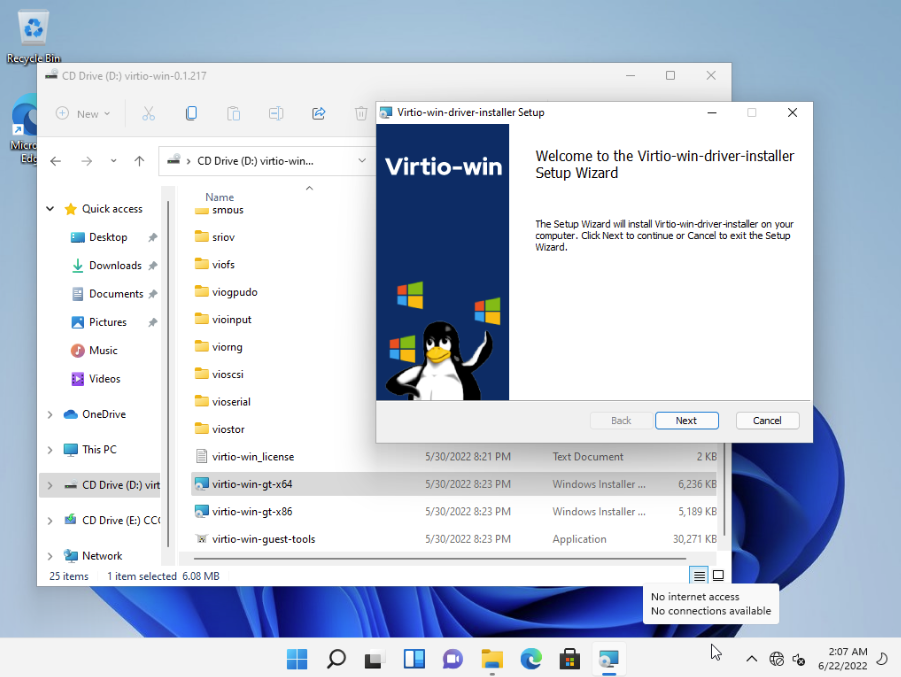This screenshot has width=901, height=677.
Task: Expand the This PC tree node
Action: pyautogui.click(x=50, y=450)
